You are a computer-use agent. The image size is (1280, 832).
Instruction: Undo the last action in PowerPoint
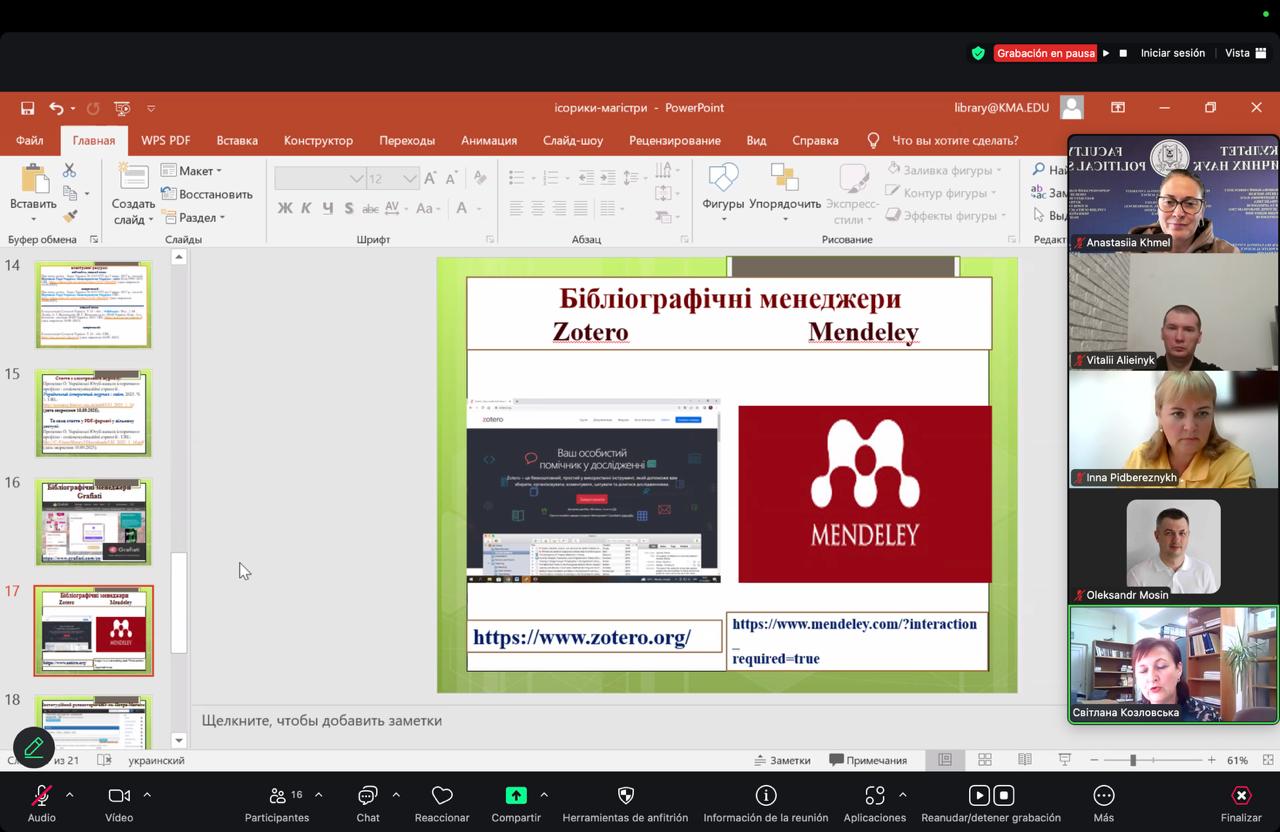pos(57,108)
